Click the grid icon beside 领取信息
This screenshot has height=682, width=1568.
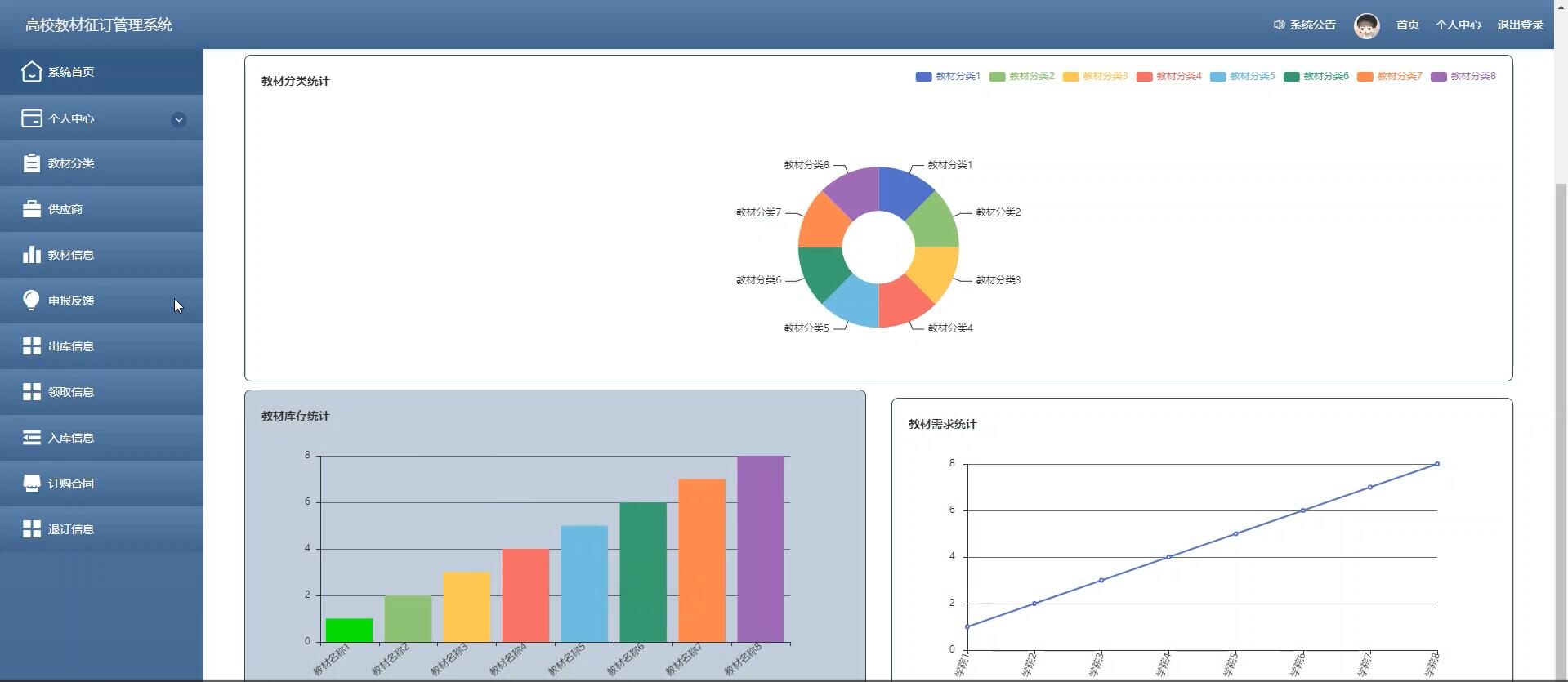pyautogui.click(x=31, y=392)
